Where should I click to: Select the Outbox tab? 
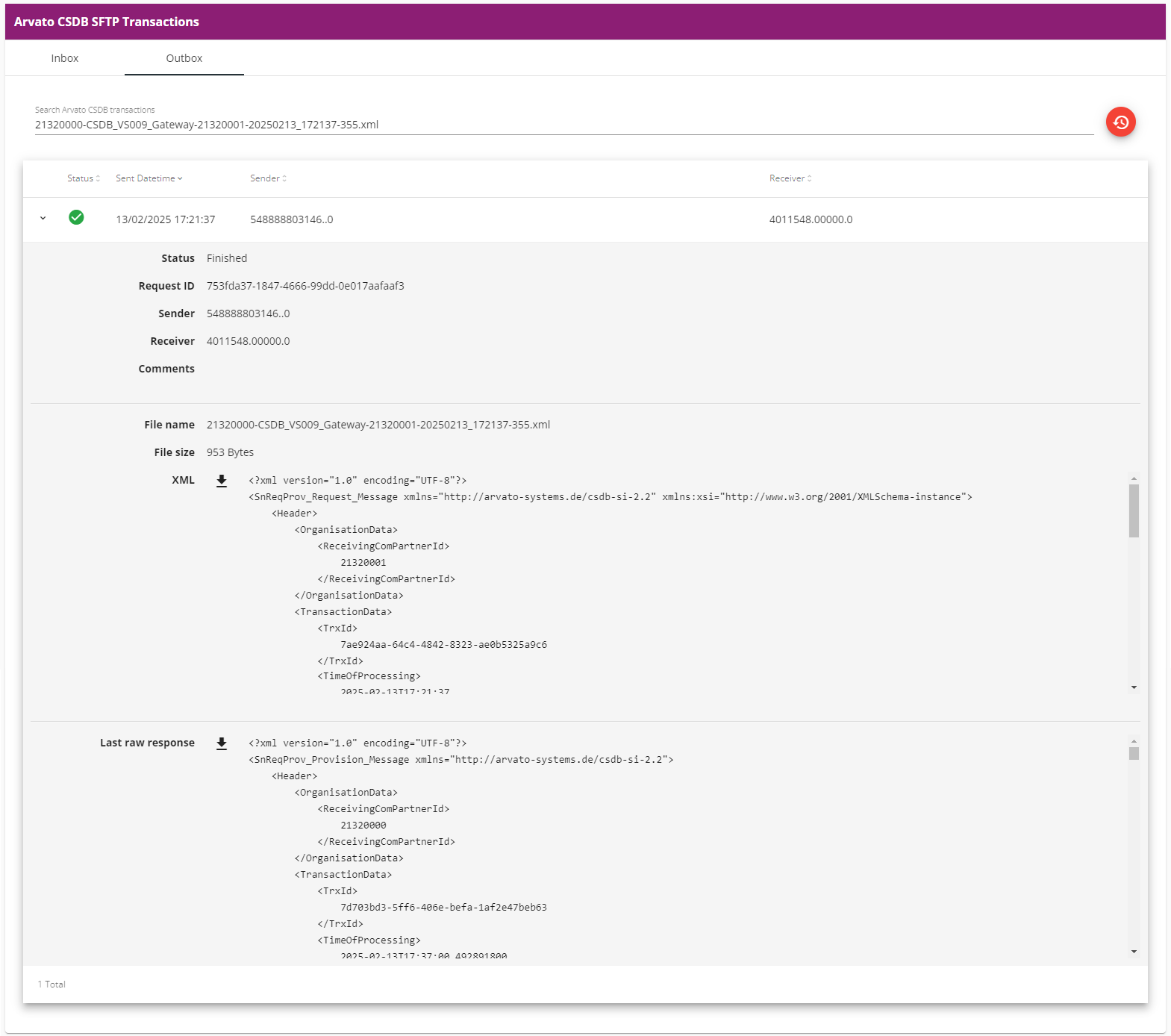184,58
